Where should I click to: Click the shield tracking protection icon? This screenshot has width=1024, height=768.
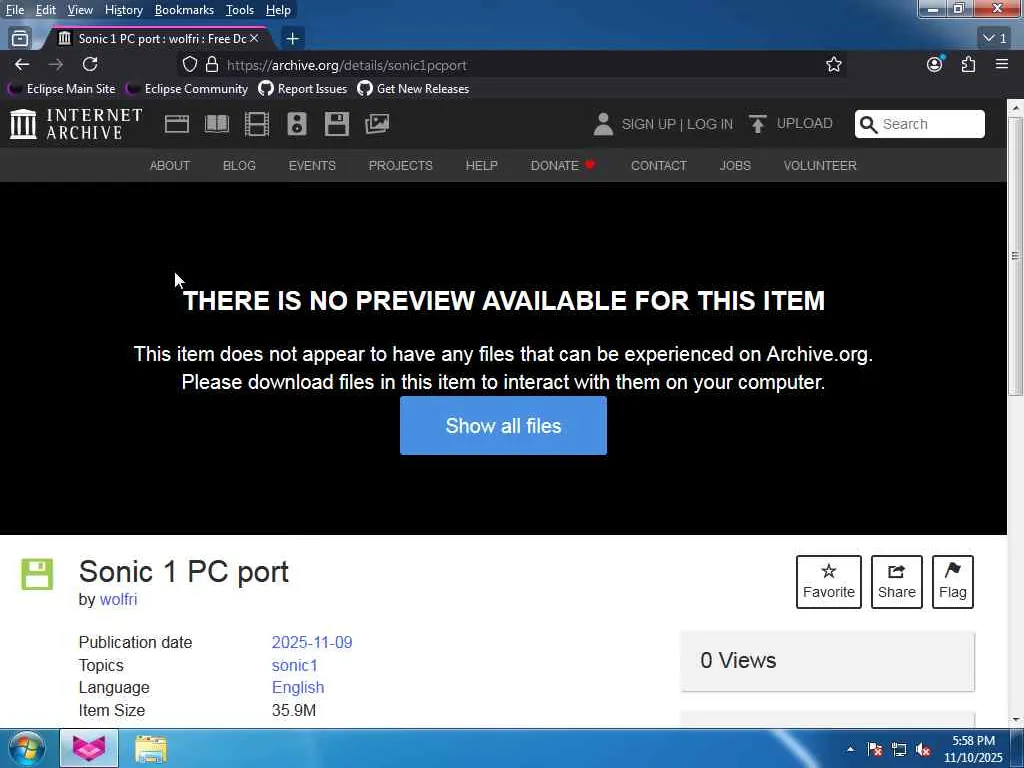pos(189,64)
